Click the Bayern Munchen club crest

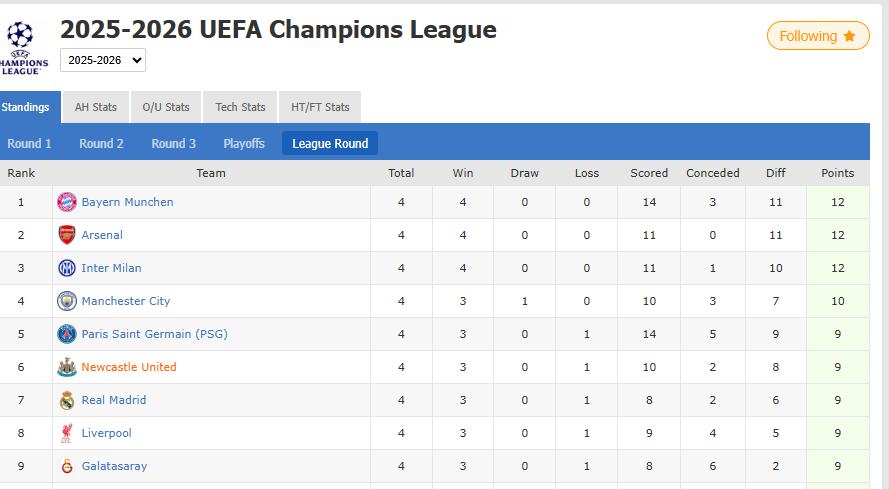pos(67,202)
